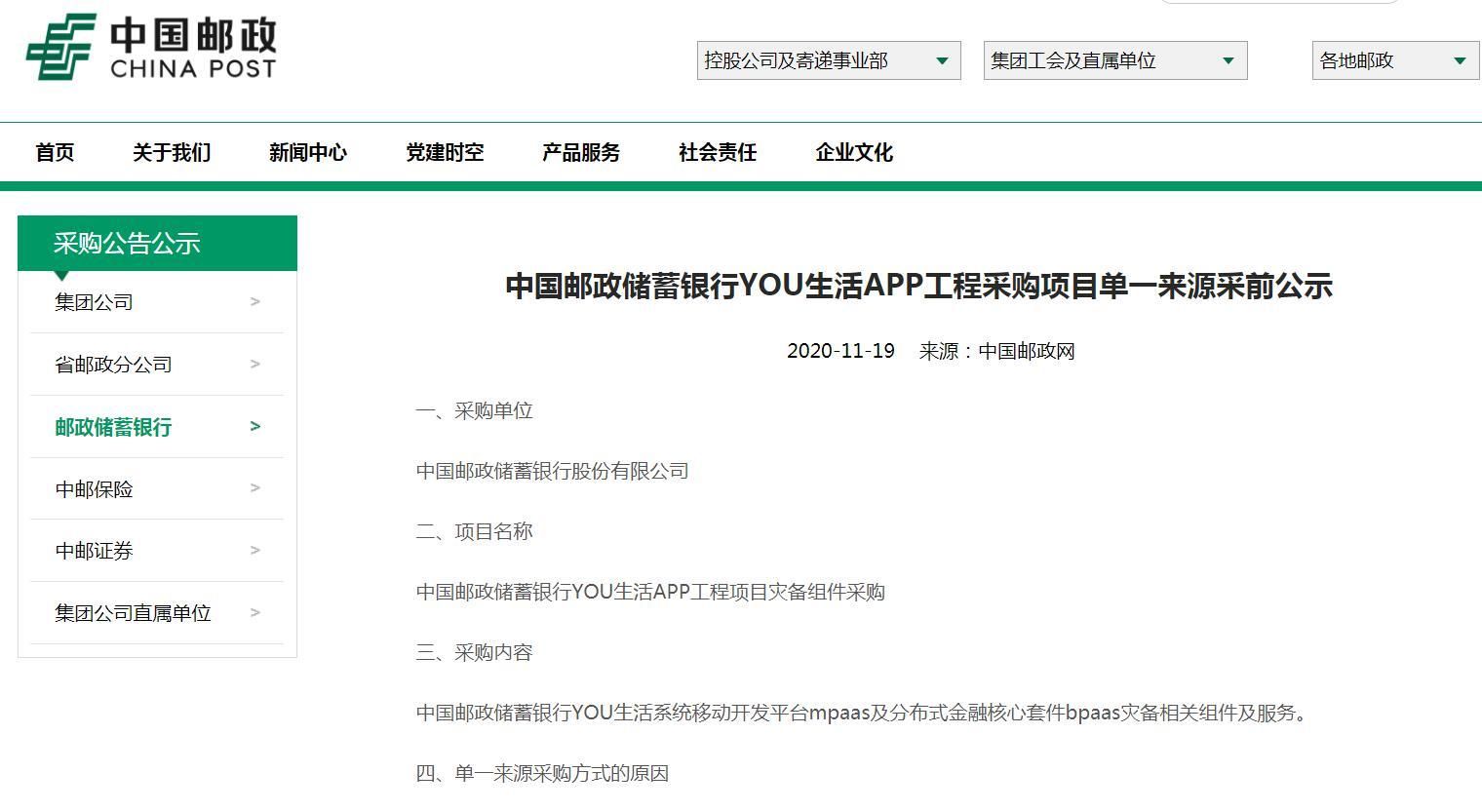1482x812 pixels.
Task: Click the heading 三、采购内容
Action: (x=474, y=652)
